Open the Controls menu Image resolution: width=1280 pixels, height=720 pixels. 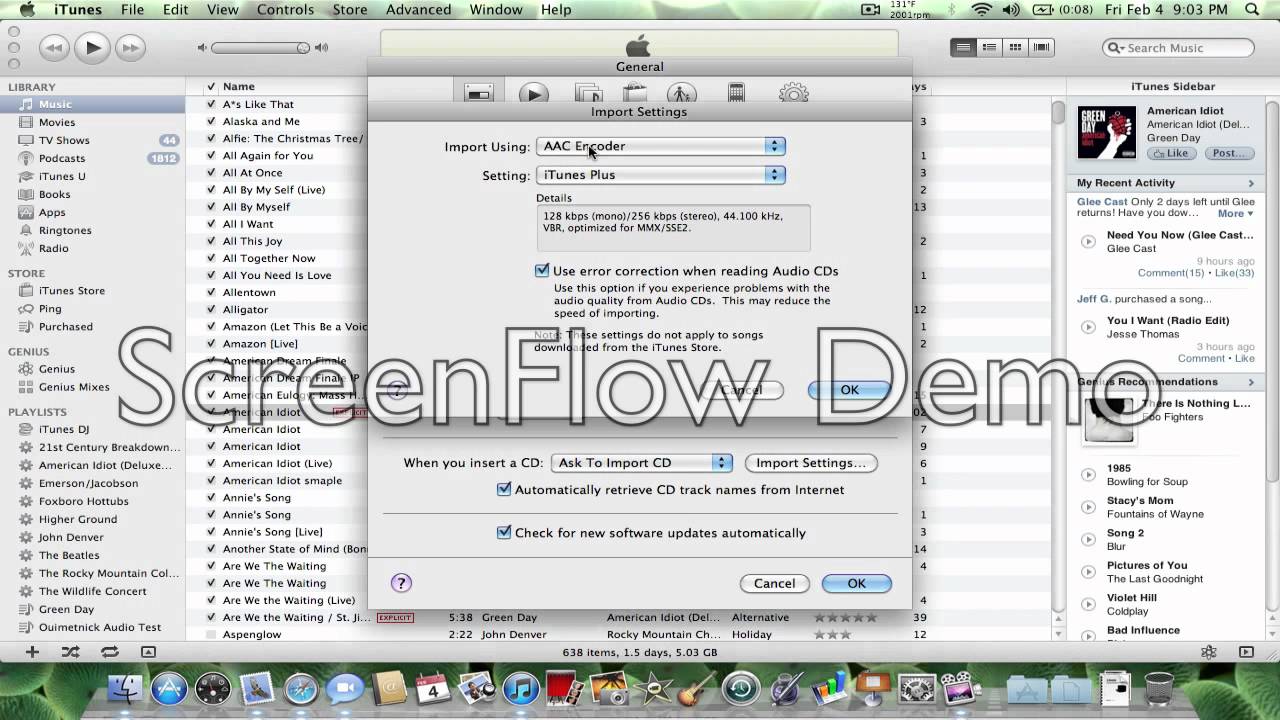pos(285,10)
